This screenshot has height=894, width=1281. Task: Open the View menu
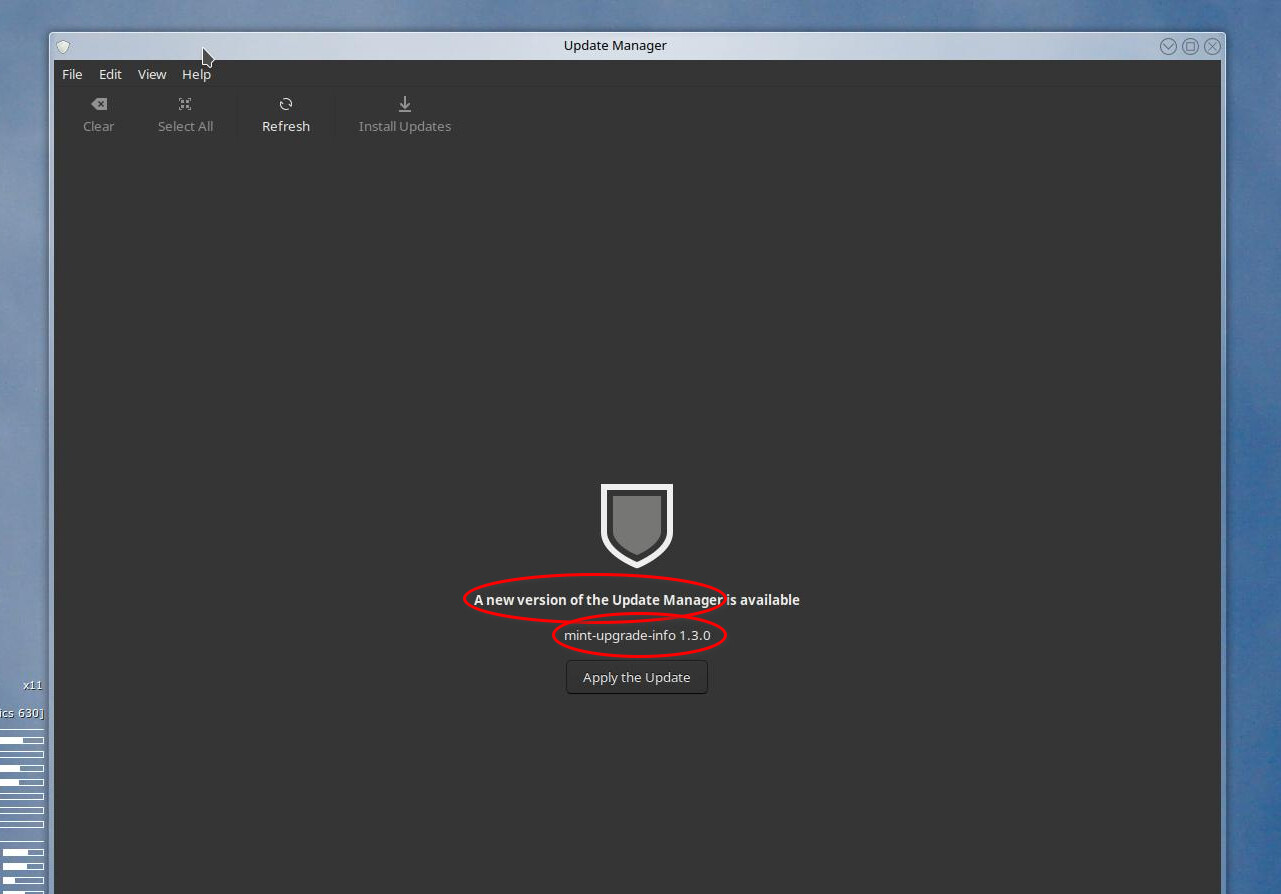click(152, 74)
